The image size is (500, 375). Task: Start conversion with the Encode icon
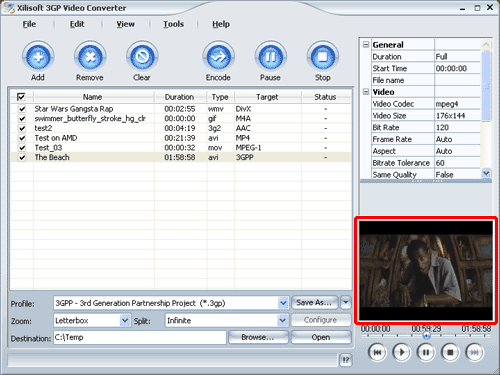pyautogui.click(x=218, y=57)
